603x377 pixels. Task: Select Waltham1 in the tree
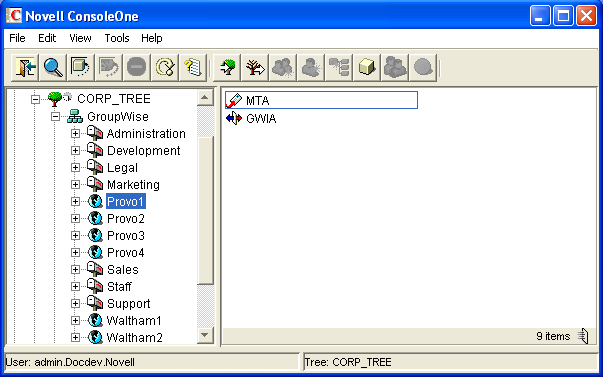[x=134, y=320]
